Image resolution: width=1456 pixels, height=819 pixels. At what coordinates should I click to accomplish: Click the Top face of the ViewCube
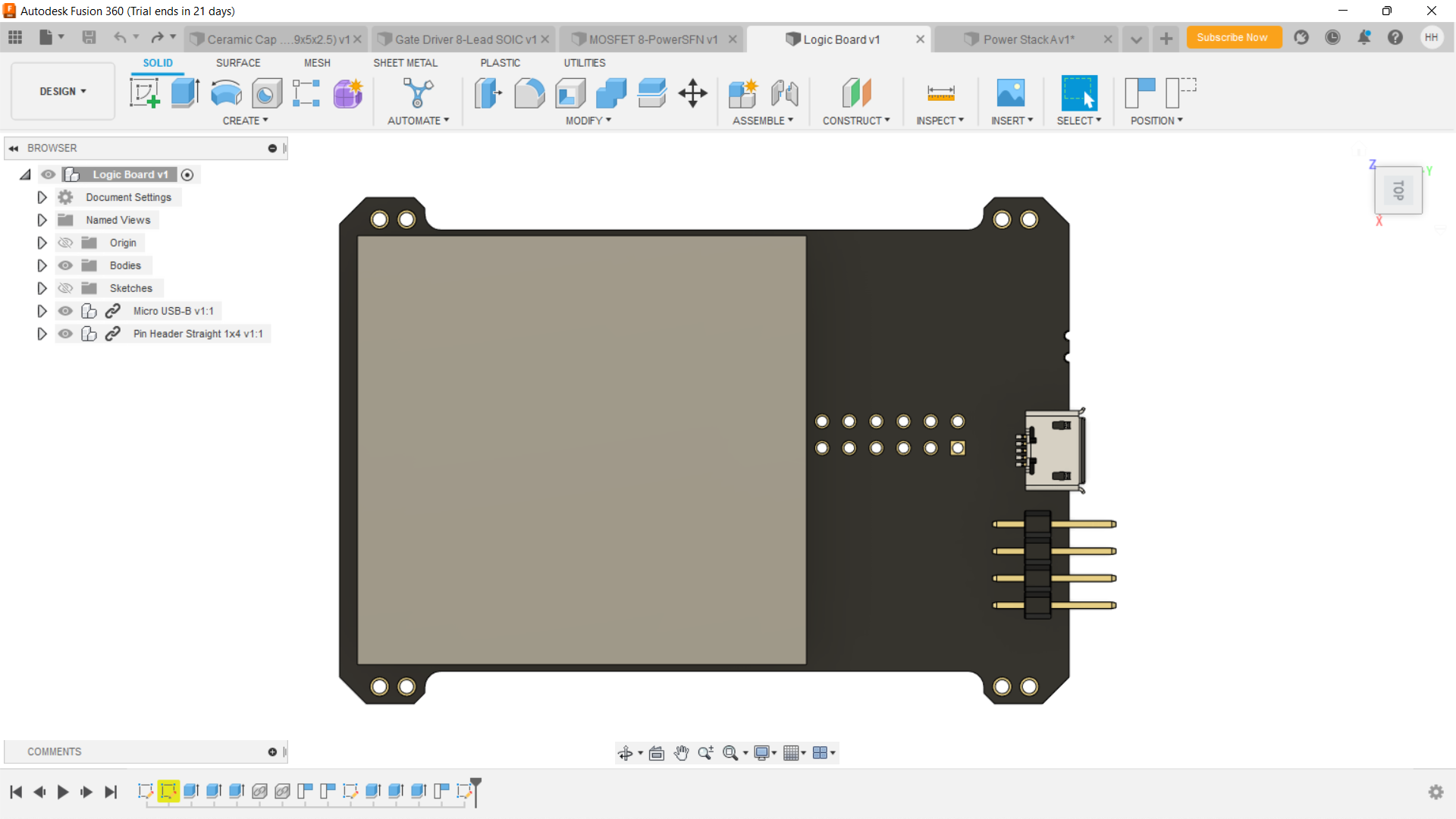tap(1398, 190)
